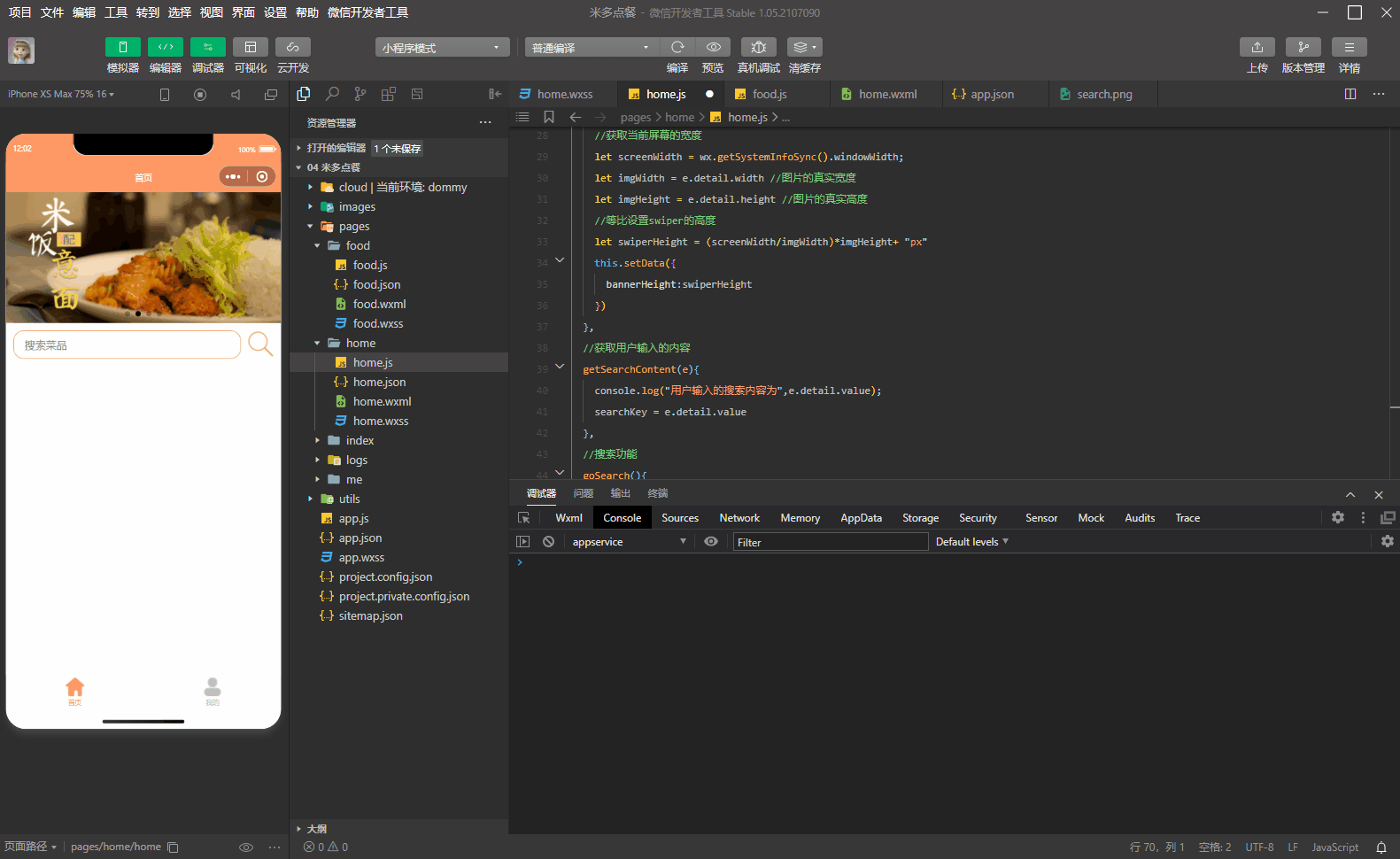The width and height of the screenshot is (1400, 859).
Task: Toggle the console live expression eye
Action: pos(711,542)
